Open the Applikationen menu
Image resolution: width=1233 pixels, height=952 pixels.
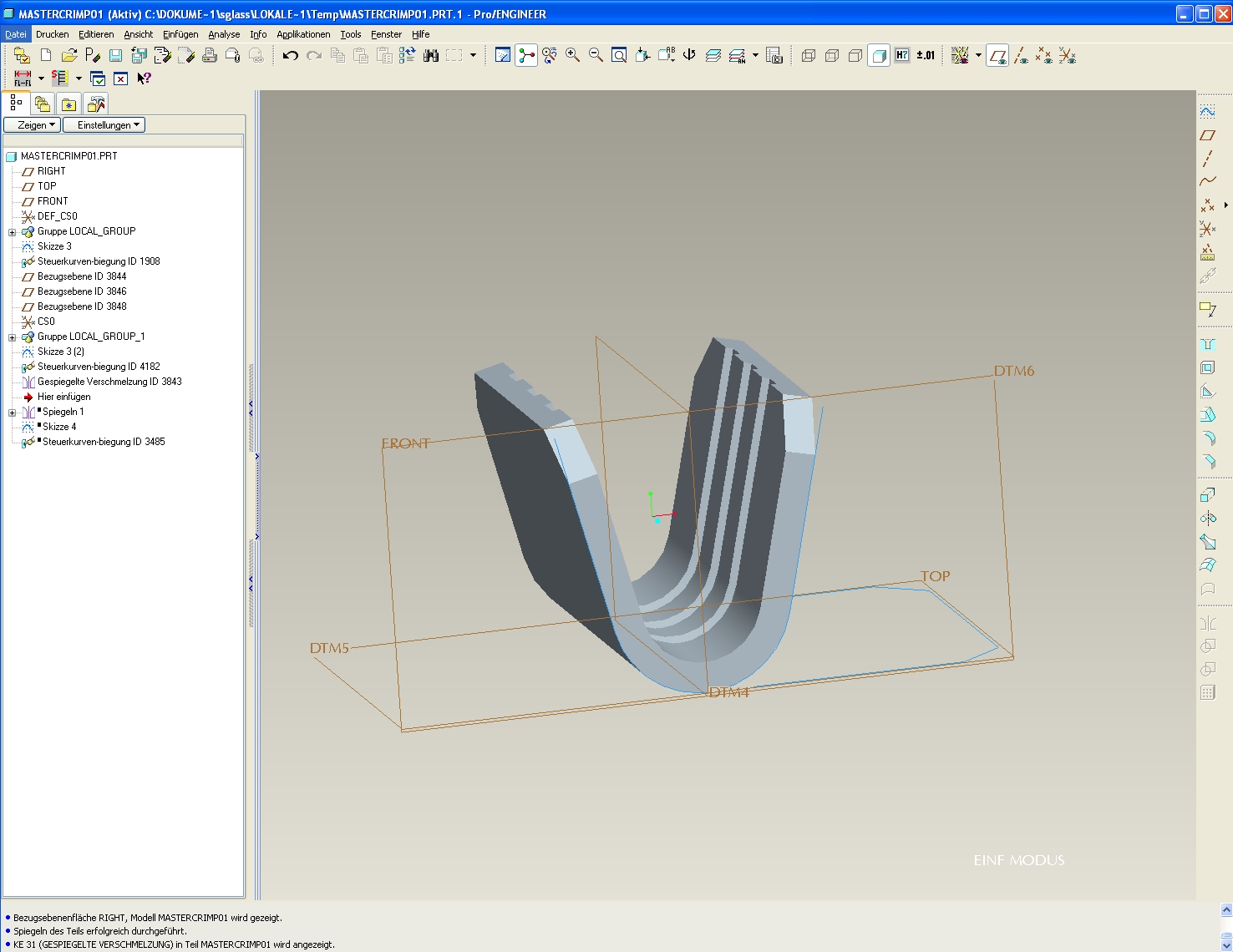click(x=303, y=34)
